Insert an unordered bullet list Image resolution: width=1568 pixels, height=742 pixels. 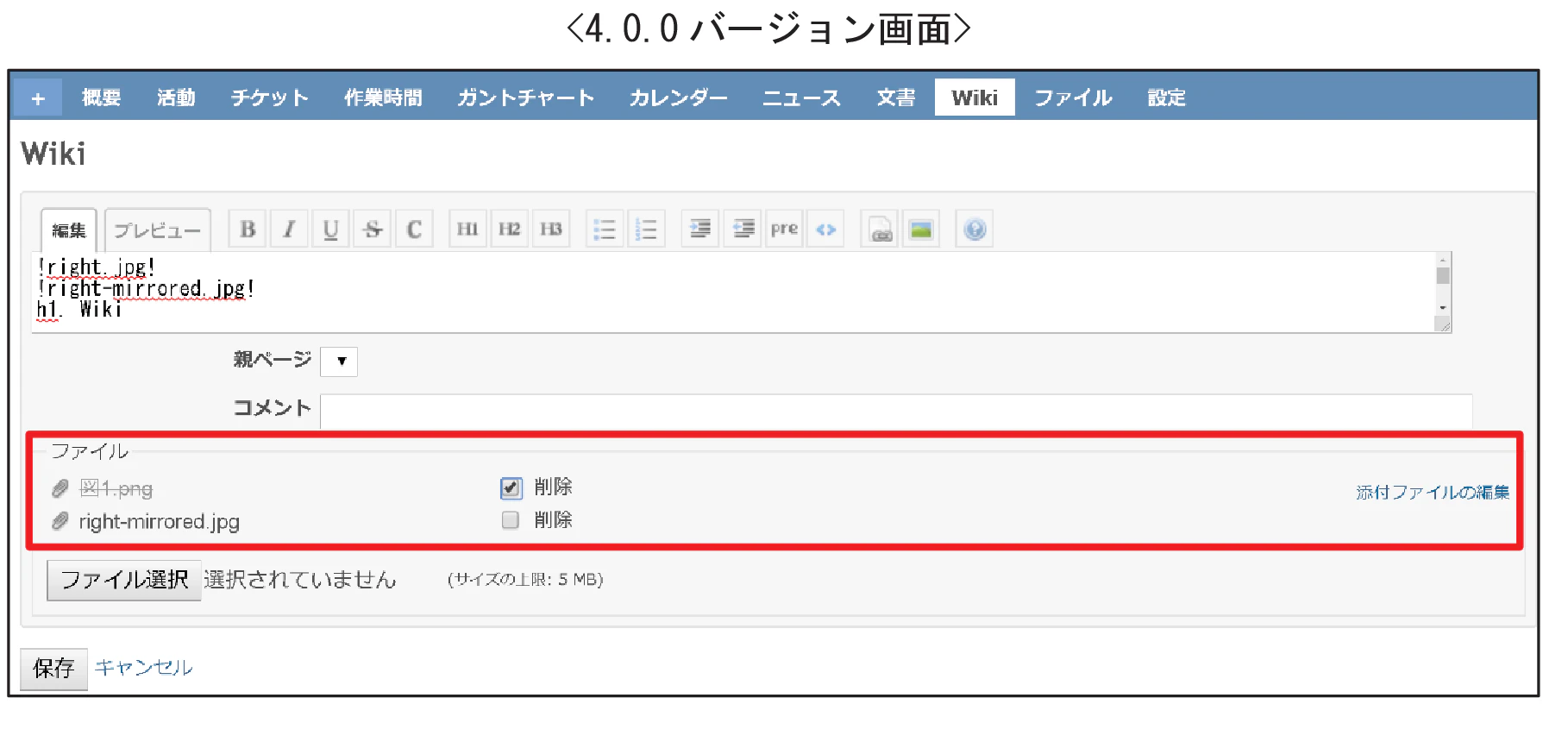[605, 230]
